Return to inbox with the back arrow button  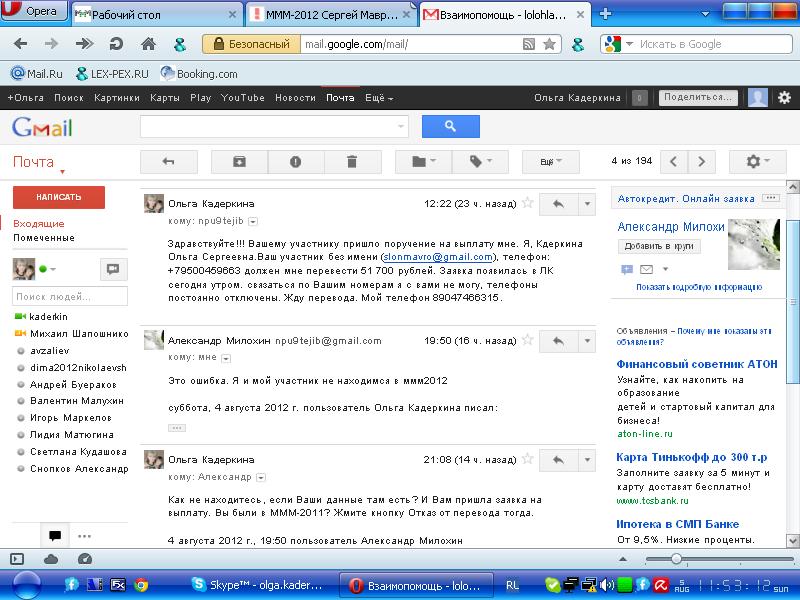coord(169,162)
